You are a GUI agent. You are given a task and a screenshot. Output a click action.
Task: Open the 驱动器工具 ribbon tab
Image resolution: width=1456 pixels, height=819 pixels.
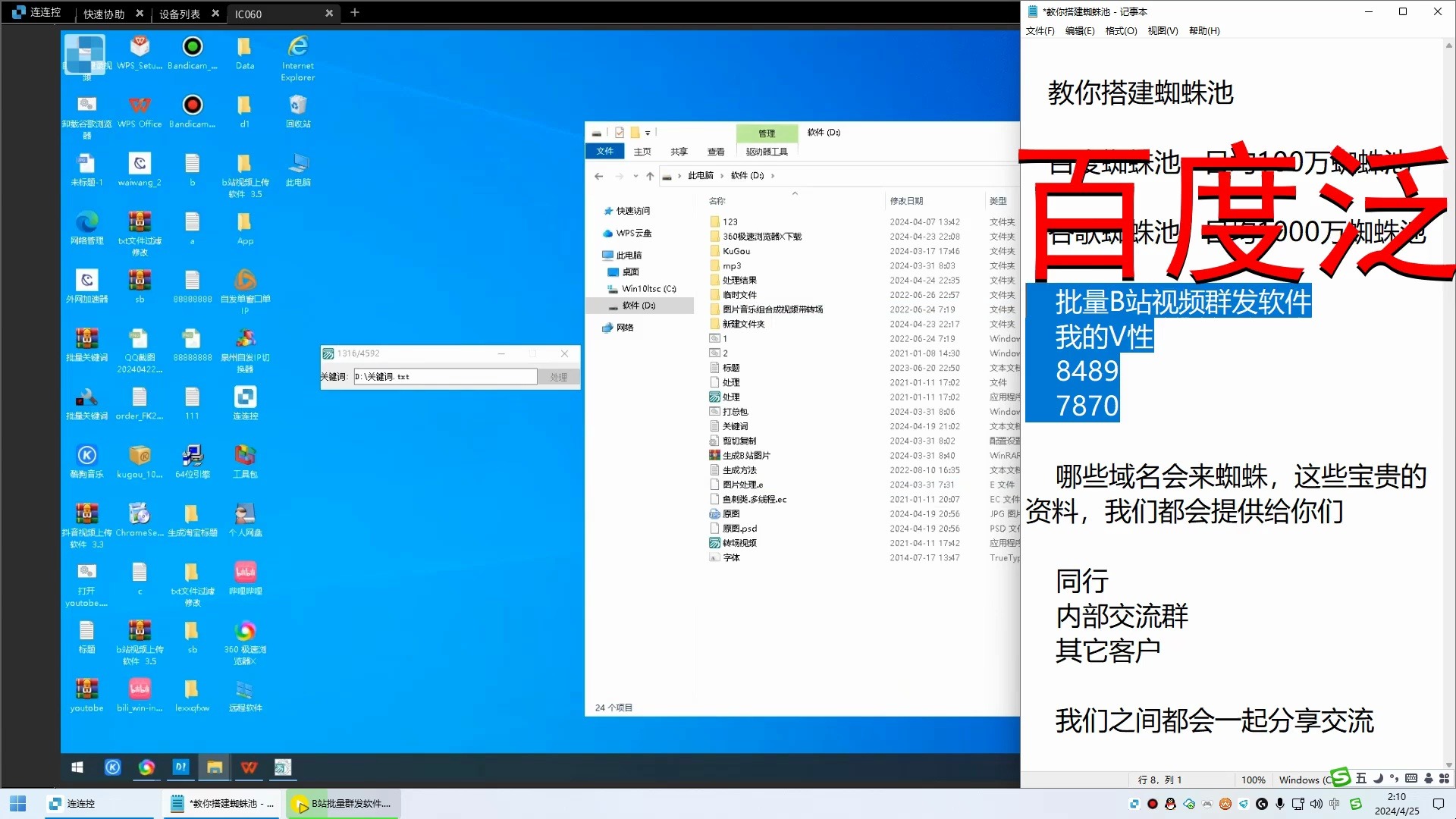tap(767, 152)
